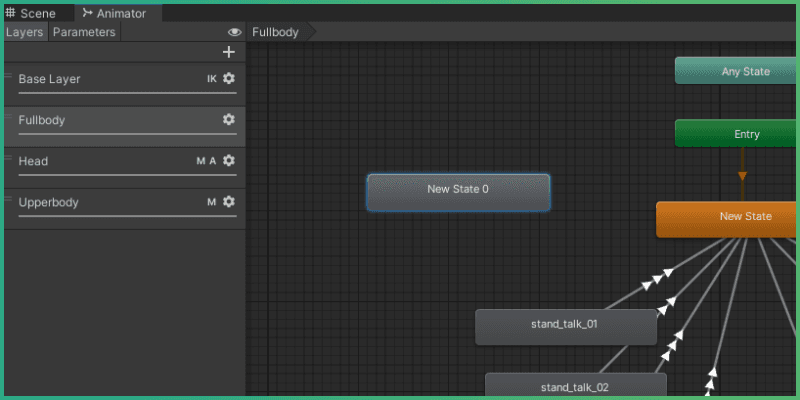
Task: Add a new layer with plus icon
Action: pos(229,52)
